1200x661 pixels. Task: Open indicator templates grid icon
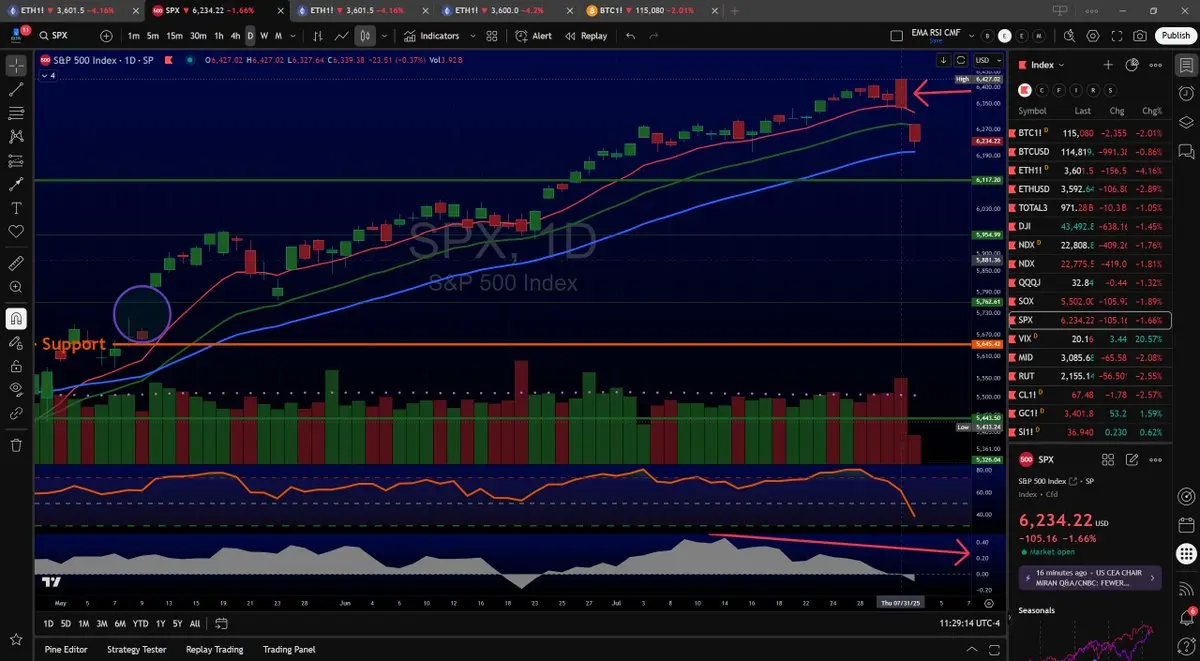[492, 35]
